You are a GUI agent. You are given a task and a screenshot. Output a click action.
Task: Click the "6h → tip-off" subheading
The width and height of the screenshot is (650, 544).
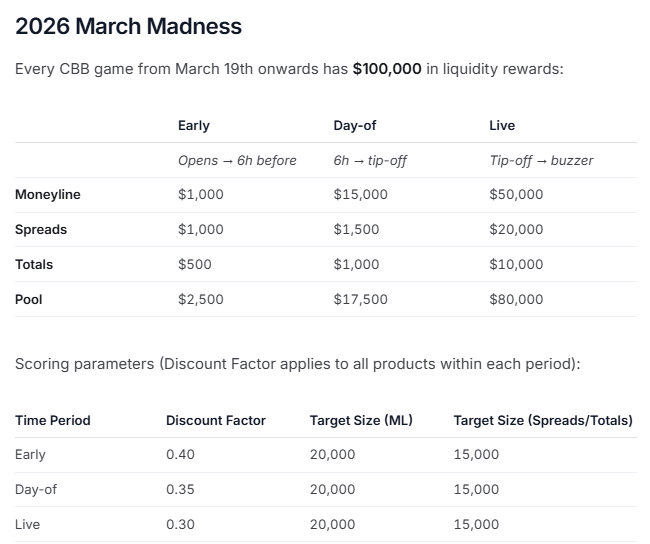pyautogui.click(x=370, y=160)
